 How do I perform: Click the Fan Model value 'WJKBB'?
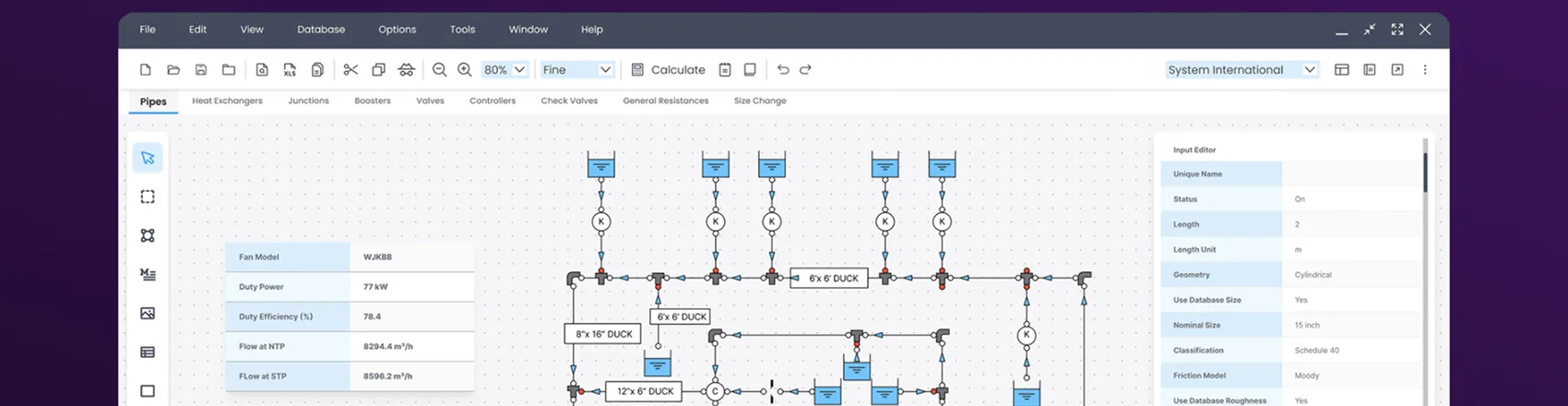[x=377, y=257]
